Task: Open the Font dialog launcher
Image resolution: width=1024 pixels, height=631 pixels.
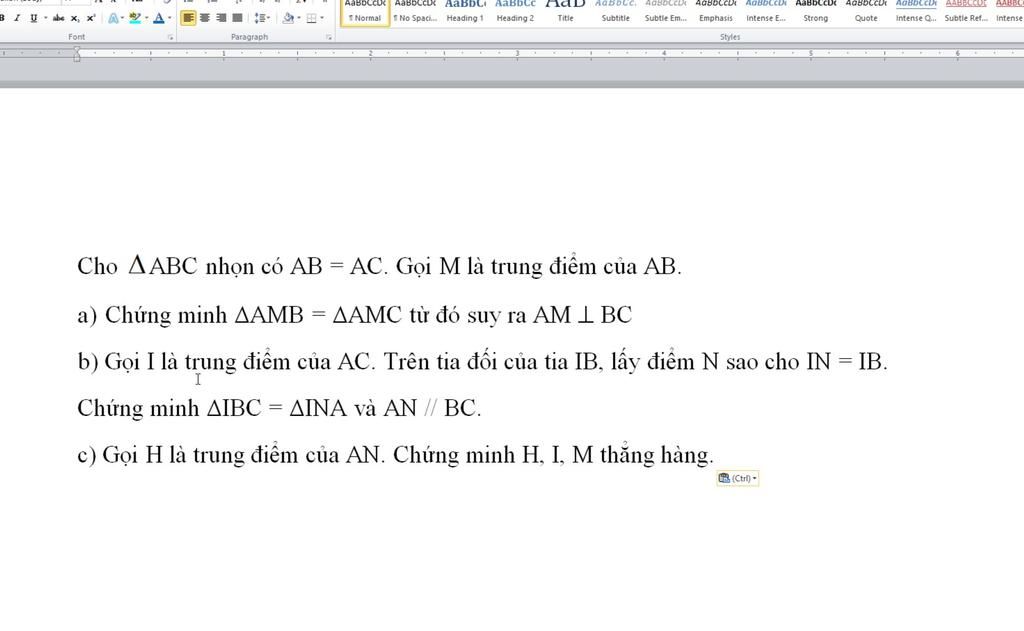Action: click(x=170, y=37)
